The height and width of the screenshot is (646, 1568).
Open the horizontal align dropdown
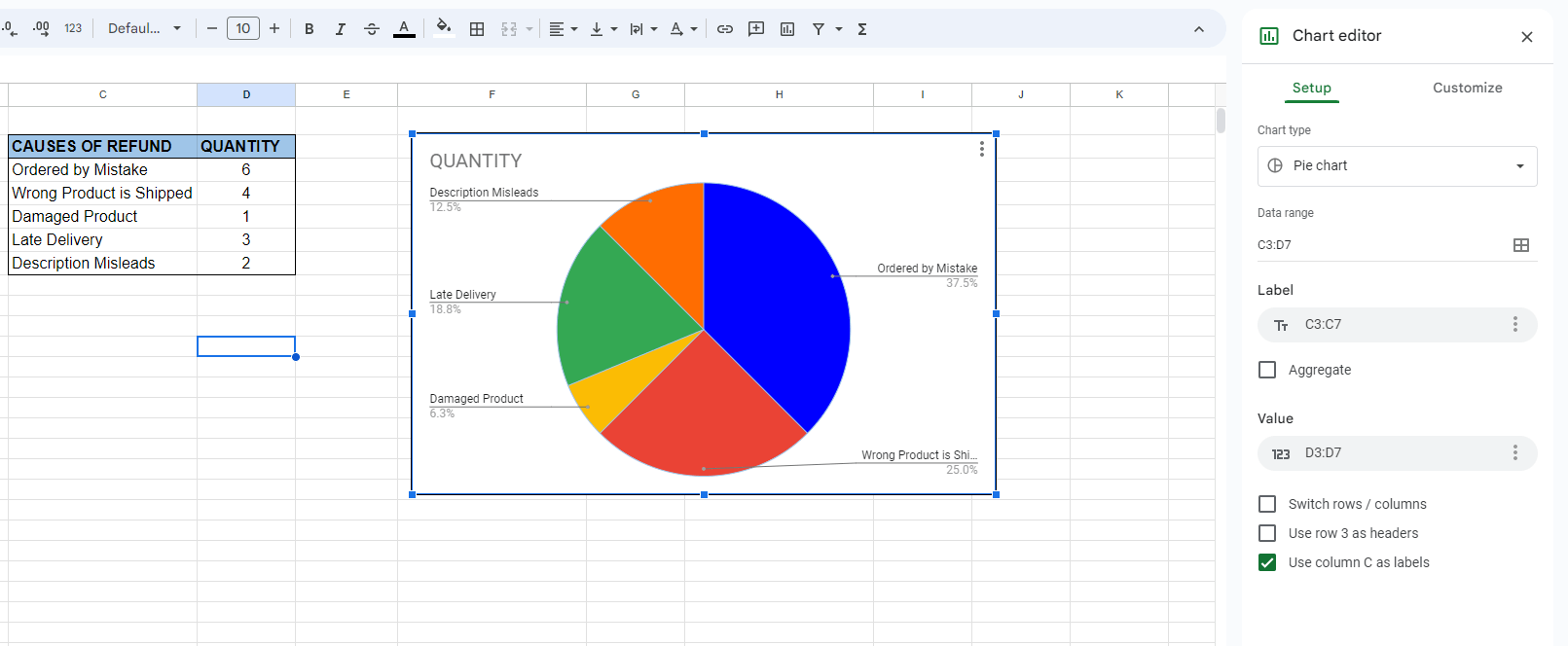point(563,29)
